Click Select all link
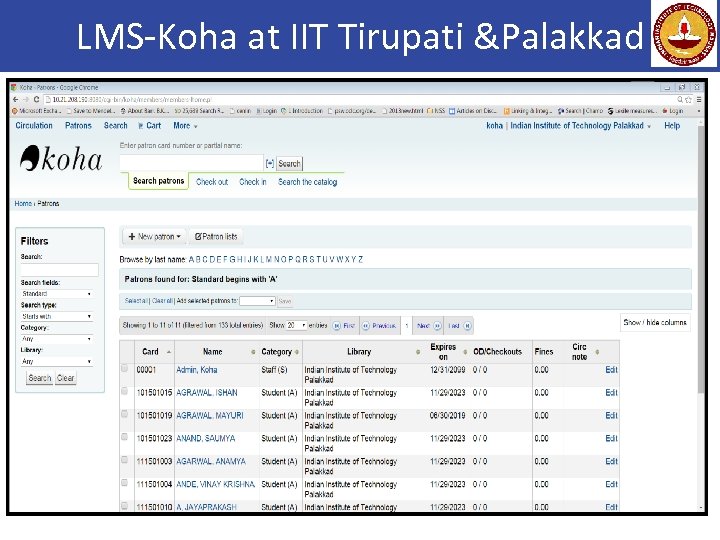This screenshot has width=720, height=540. (136, 301)
